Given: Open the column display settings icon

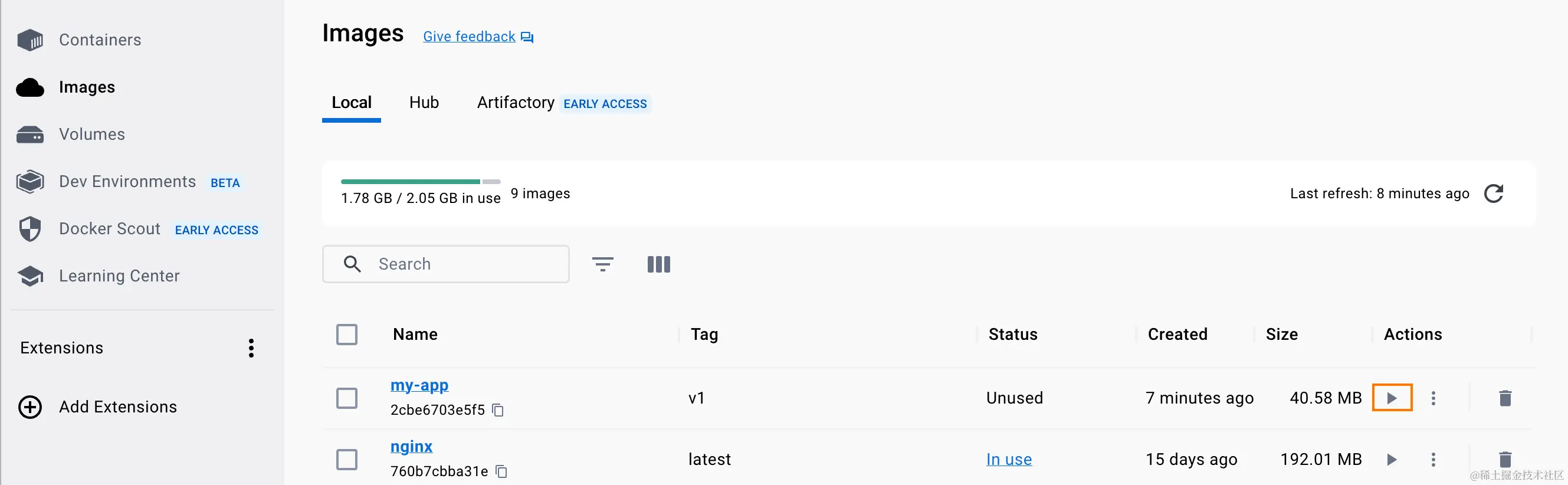Looking at the screenshot, I should (x=658, y=264).
